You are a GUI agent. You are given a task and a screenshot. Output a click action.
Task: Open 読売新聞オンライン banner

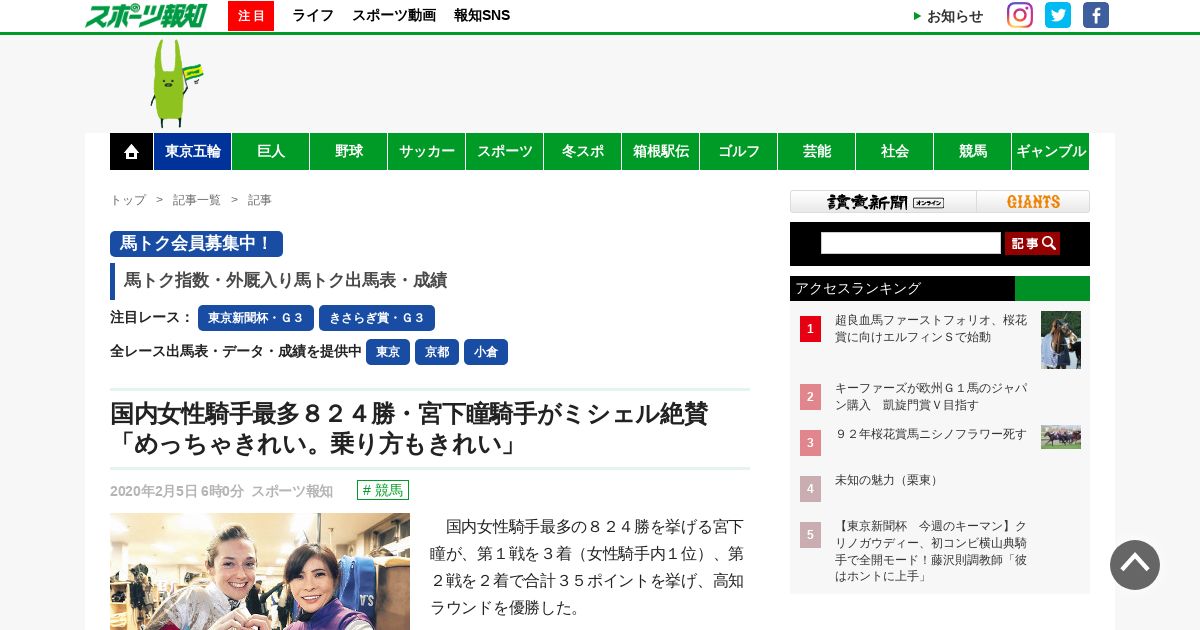[883, 202]
